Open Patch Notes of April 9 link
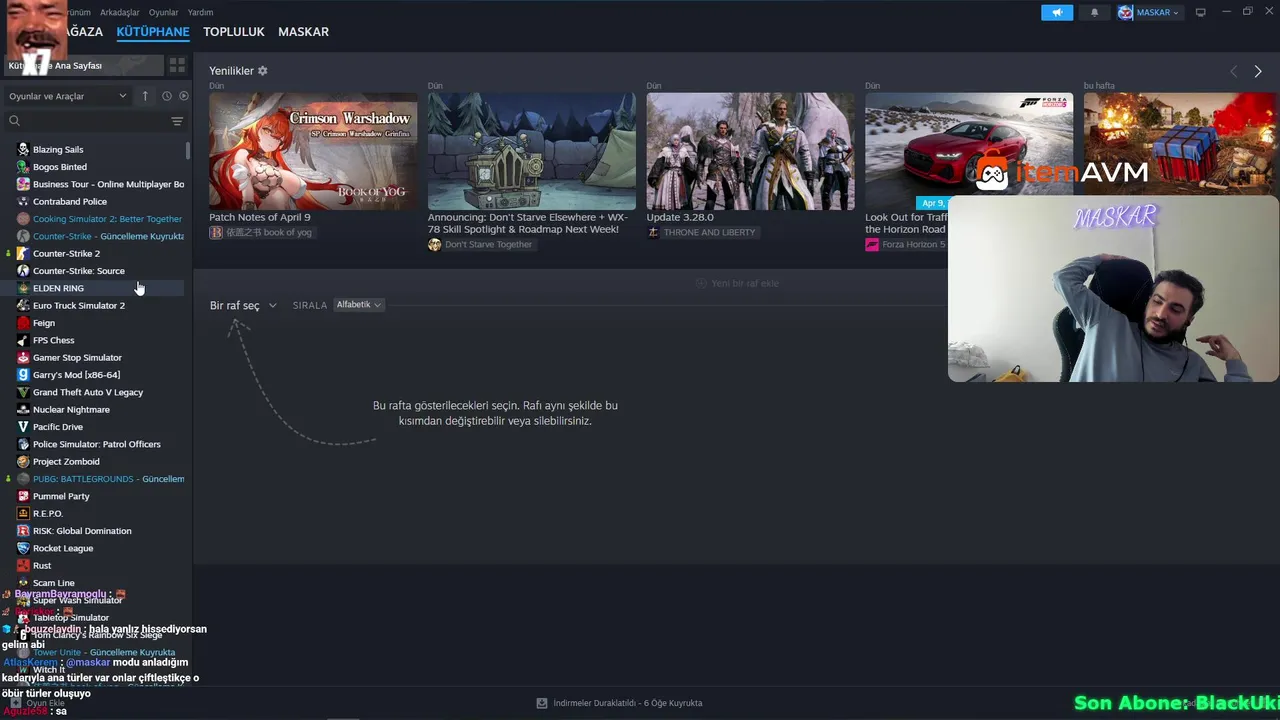 (260, 217)
